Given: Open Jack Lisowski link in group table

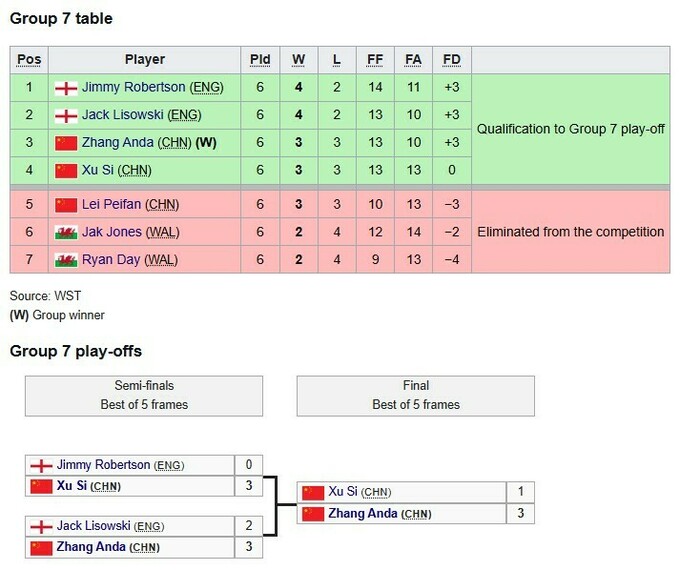Looking at the screenshot, I should point(123,115).
